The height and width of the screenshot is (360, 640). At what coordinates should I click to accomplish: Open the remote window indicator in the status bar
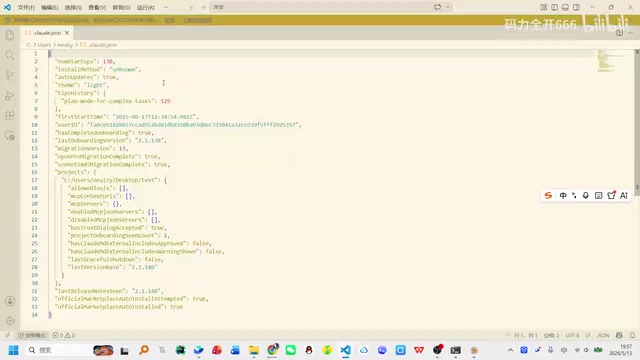(7, 335)
